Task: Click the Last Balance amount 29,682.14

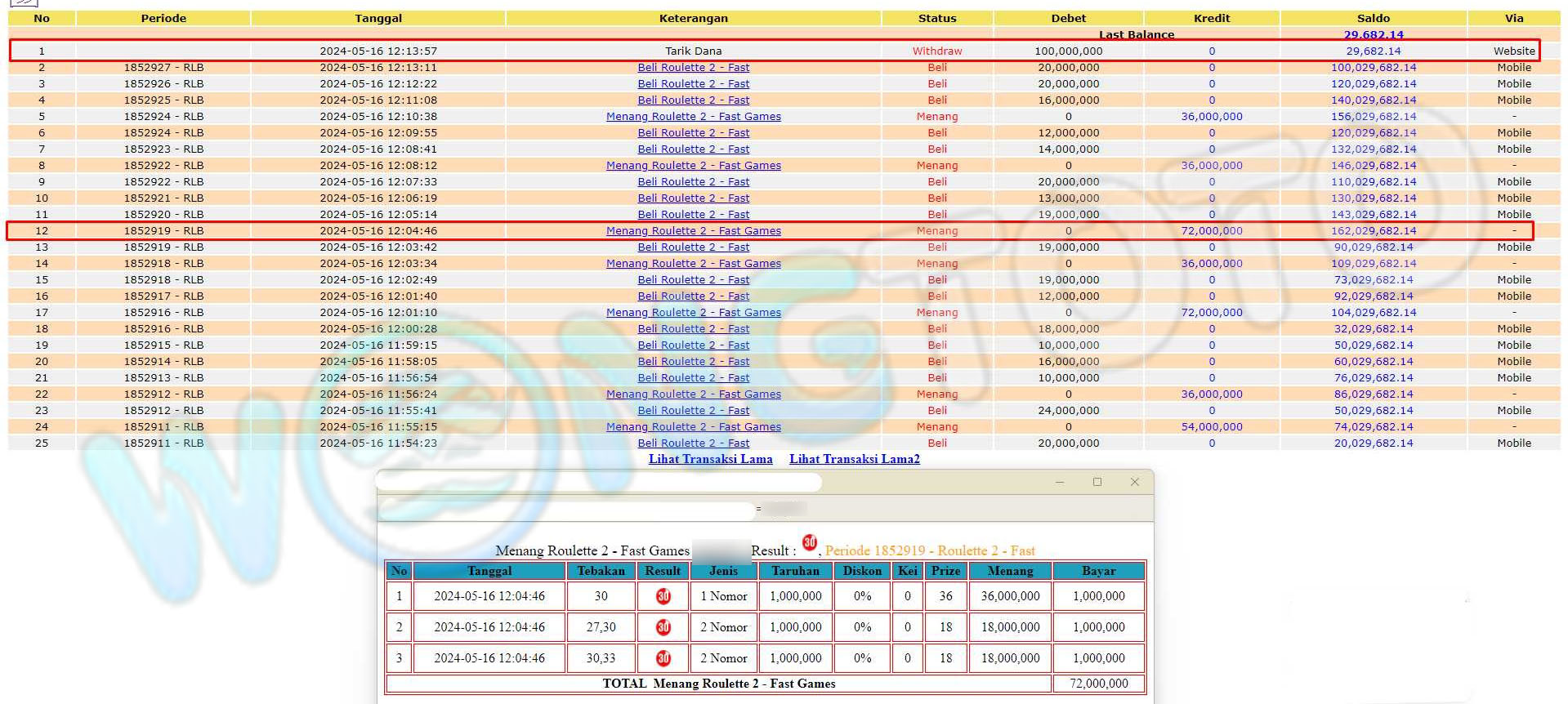Action: click(1373, 34)
